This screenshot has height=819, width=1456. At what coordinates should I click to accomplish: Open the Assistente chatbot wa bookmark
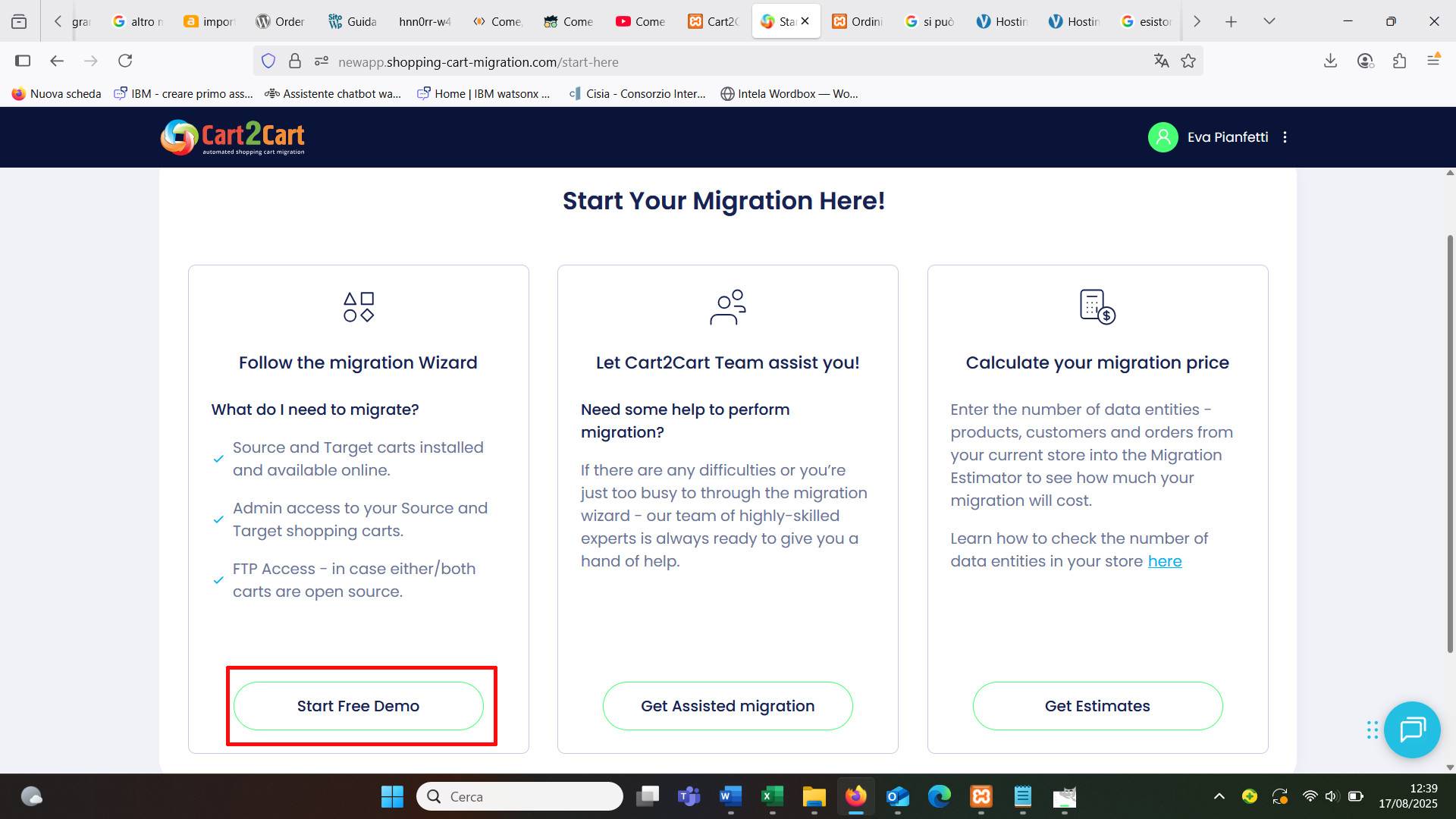pos(333,94)
